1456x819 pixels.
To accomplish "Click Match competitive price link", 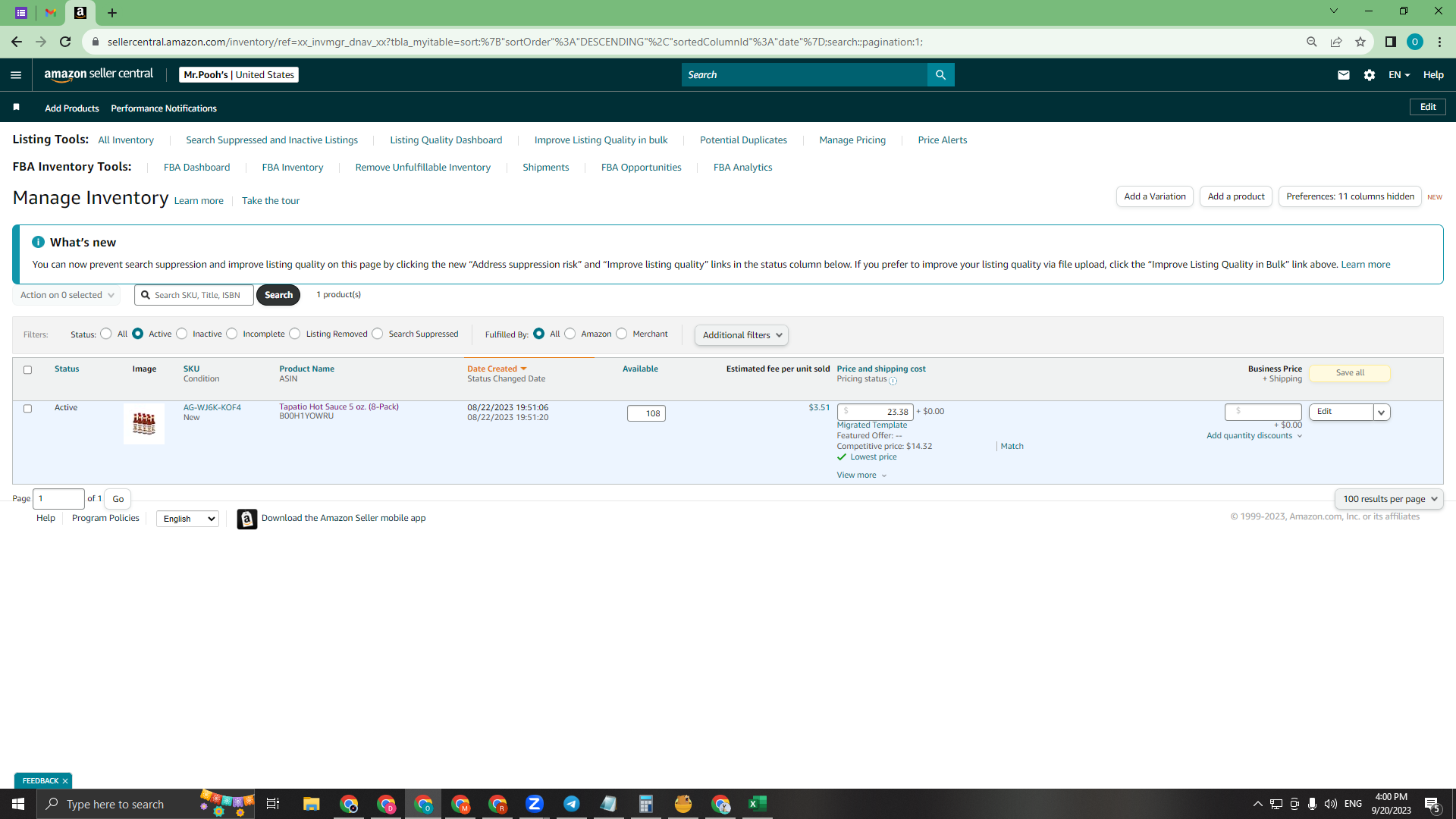I will (x=1012, y=447).
